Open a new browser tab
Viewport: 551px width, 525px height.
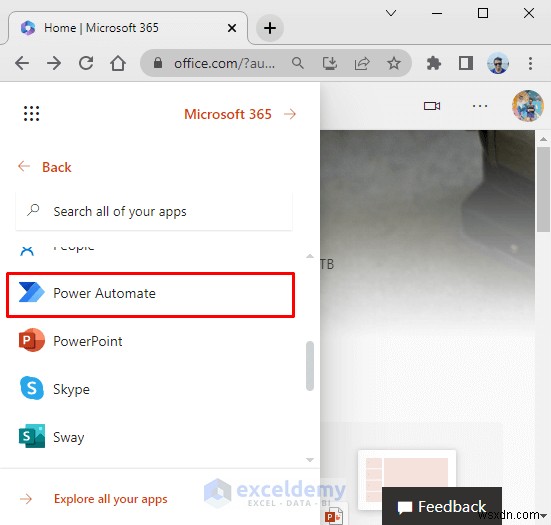[270, 28]
